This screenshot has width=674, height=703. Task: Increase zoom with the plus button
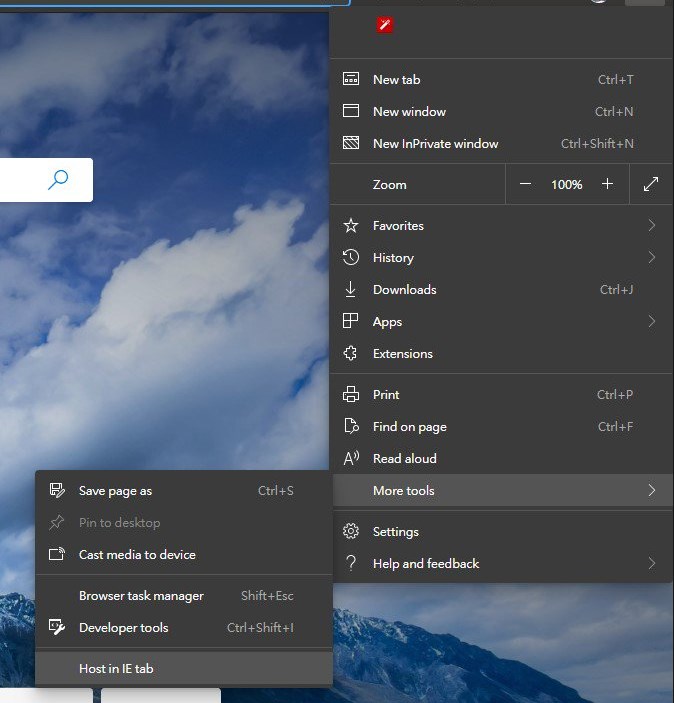tap(607, 184)
